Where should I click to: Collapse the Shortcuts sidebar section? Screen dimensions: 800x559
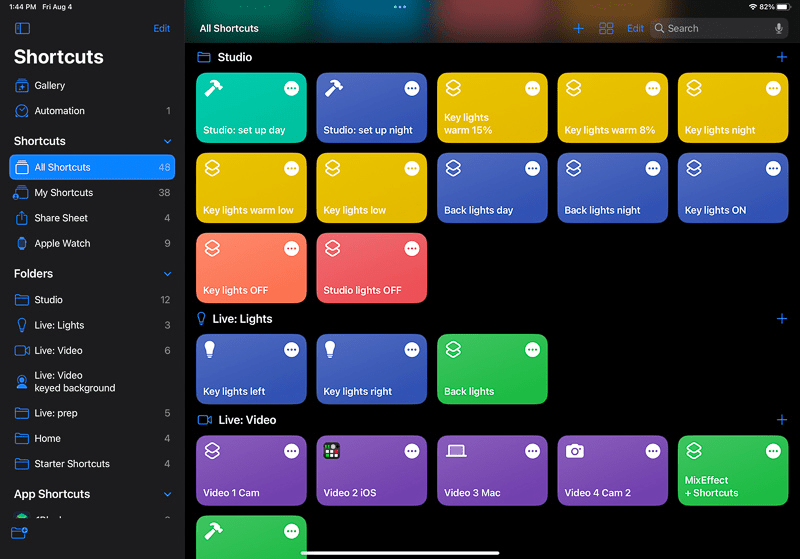point(167,141)
